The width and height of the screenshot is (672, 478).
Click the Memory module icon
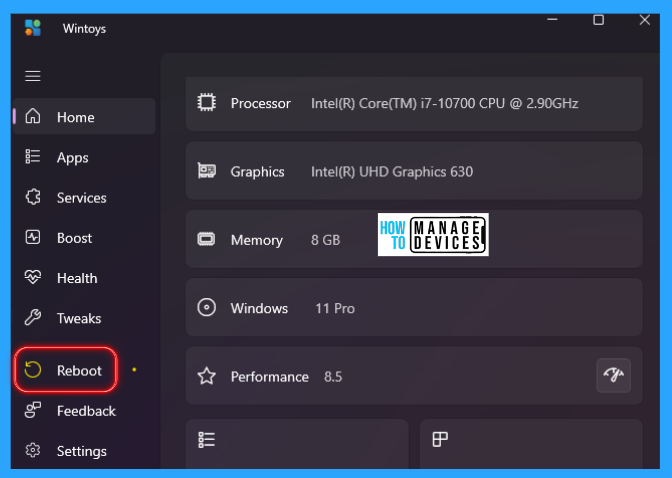point(206,239)
